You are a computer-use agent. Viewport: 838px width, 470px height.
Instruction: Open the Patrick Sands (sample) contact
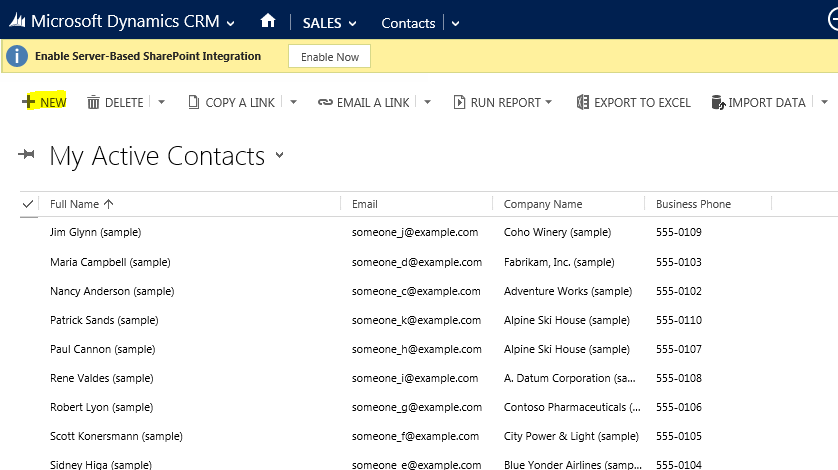(104, 320)
